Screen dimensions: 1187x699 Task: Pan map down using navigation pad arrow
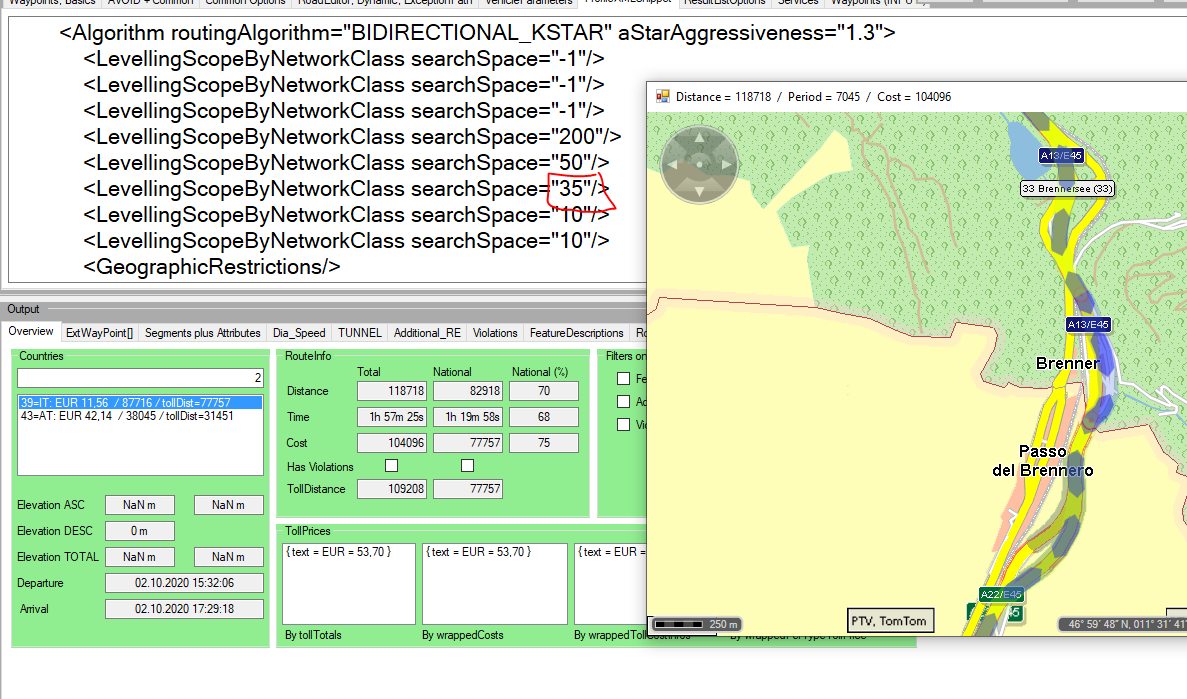[x=699, y=191]
